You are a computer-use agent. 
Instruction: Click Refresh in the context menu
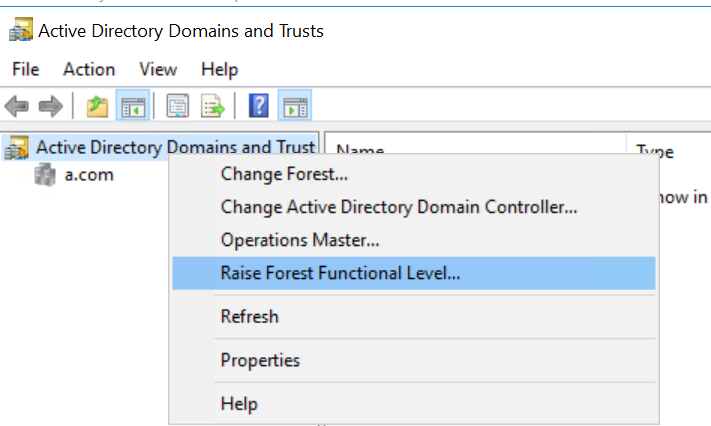(x=414, y=317)
